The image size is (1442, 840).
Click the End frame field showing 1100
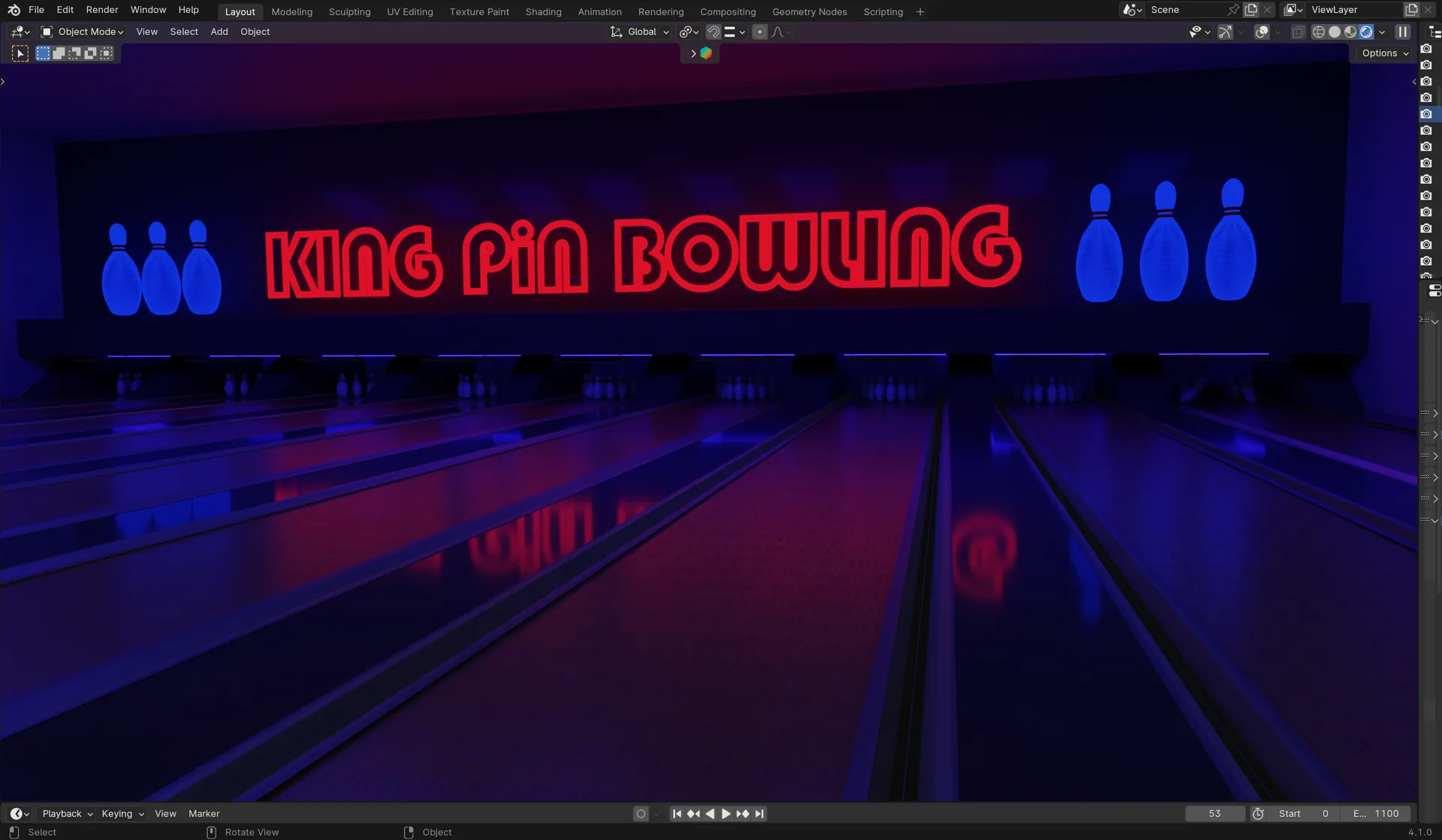click(1377, 814)
